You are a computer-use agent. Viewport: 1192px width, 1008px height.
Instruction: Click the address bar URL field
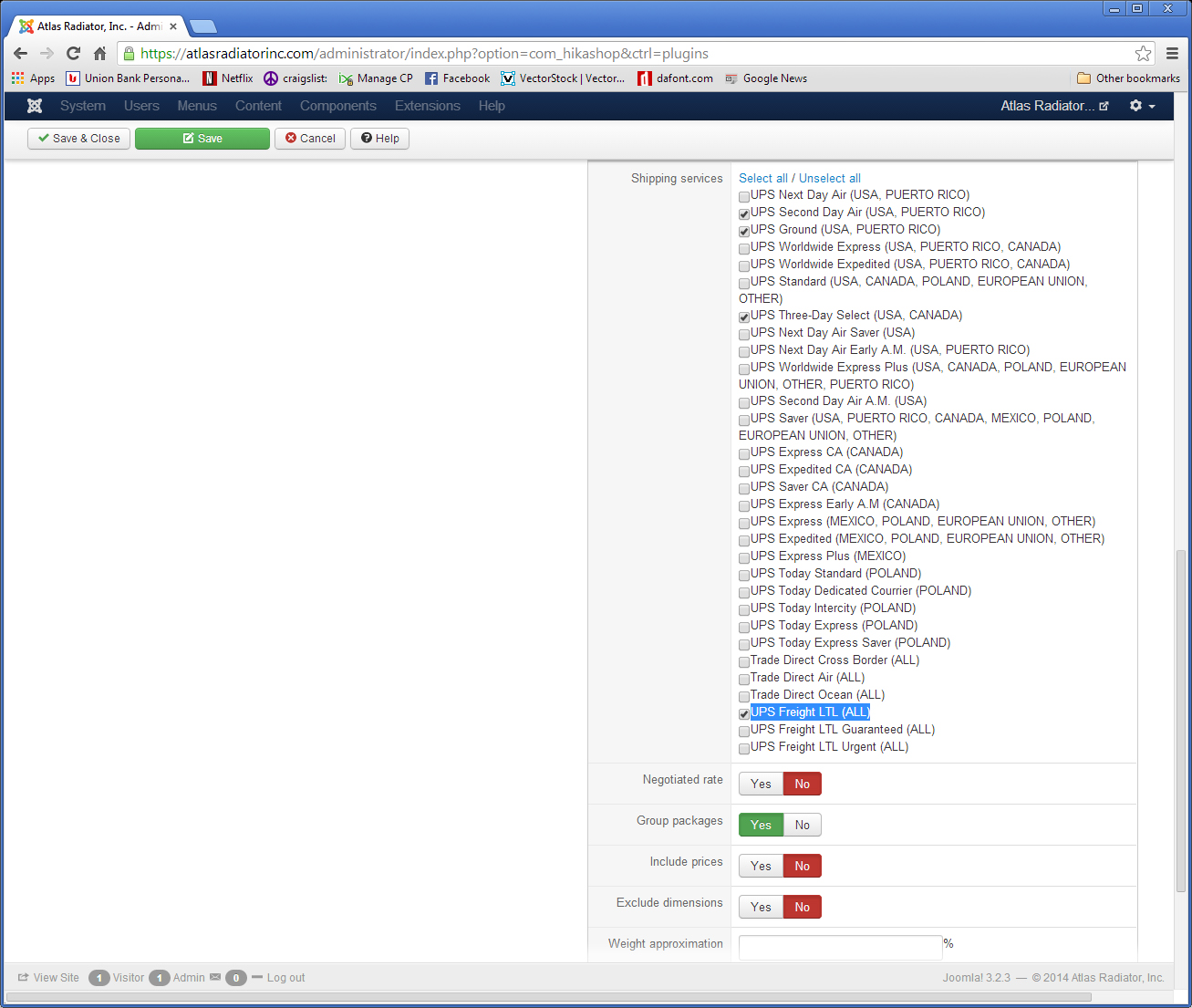[x=629, y=54]
